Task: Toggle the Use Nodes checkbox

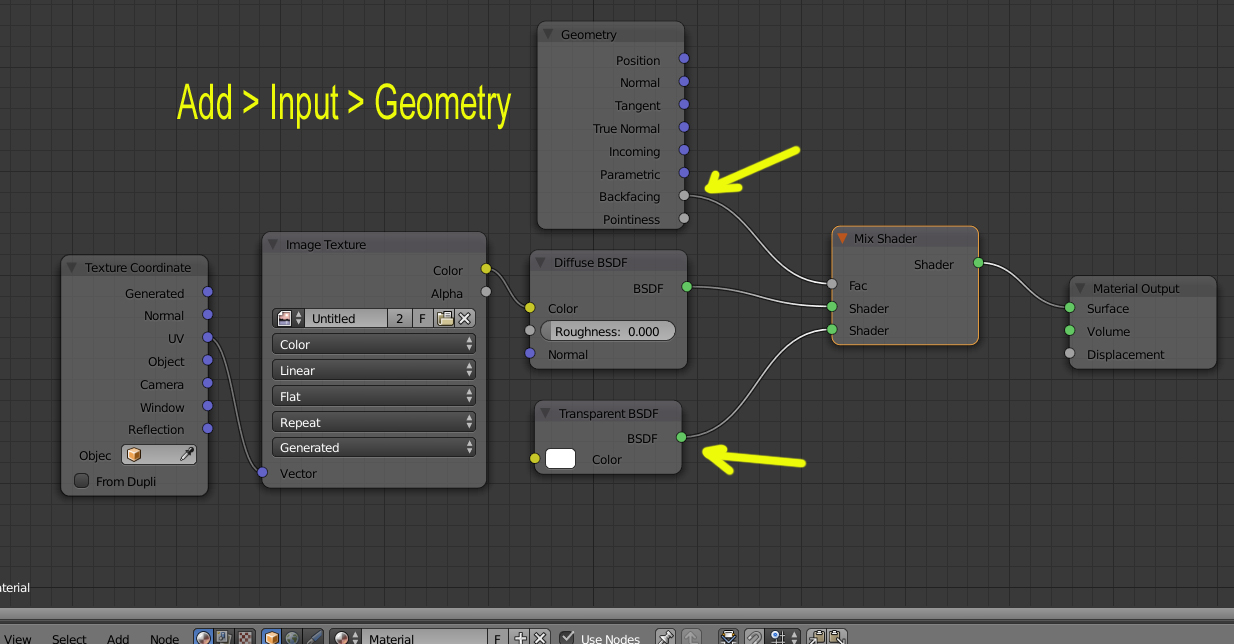Action: (568, 637)
